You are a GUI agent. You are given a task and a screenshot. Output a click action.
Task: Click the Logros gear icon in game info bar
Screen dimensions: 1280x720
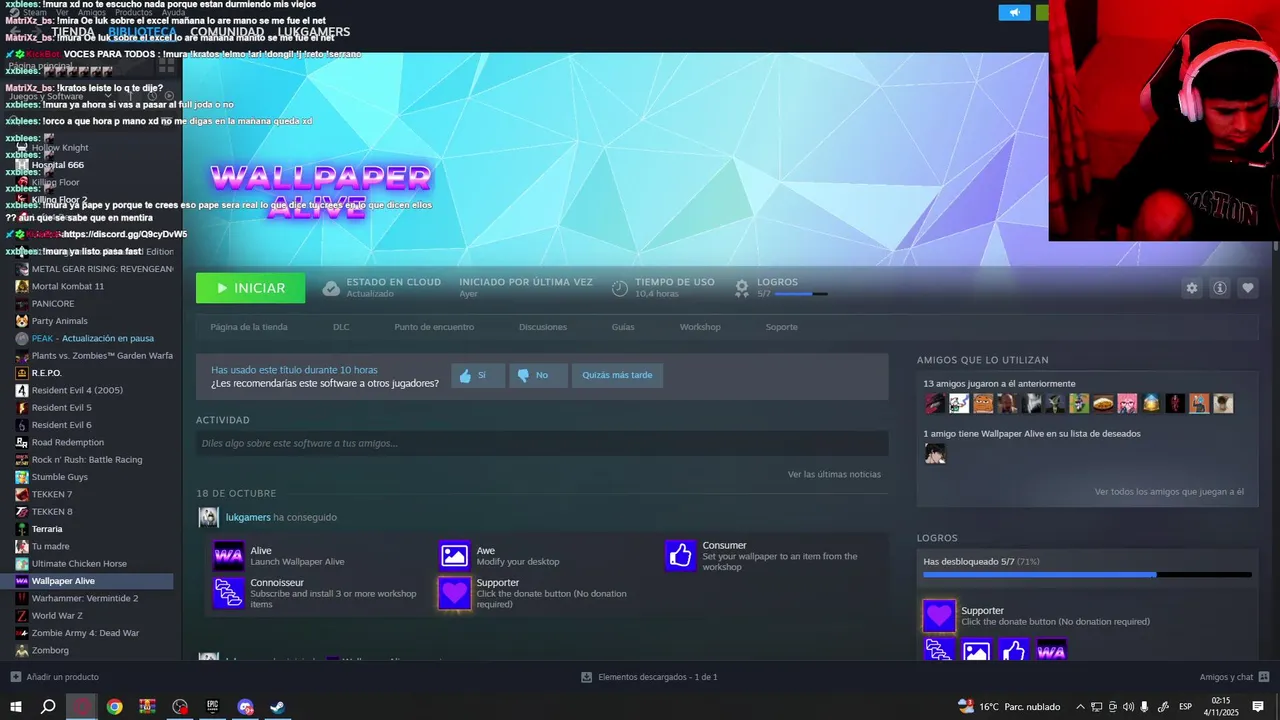[x=742, y=288]
